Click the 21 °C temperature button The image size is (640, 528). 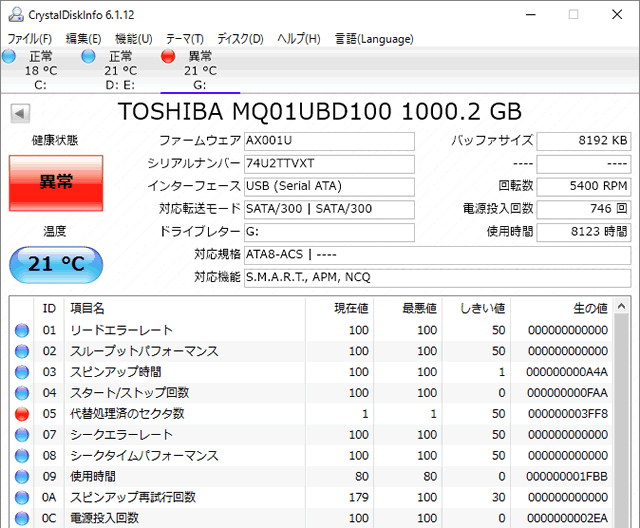click(x=56, y=264)
